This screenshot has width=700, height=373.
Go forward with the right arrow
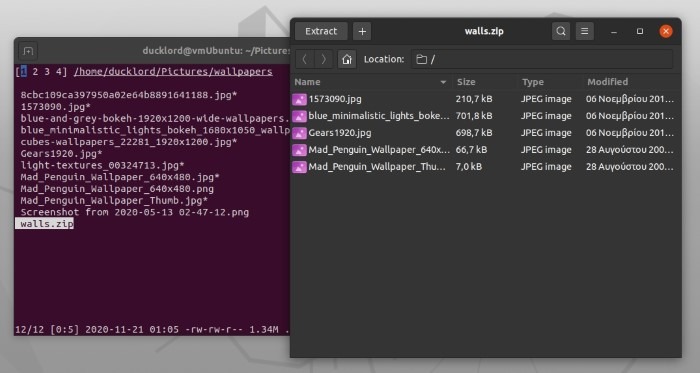tap(324, 59)
